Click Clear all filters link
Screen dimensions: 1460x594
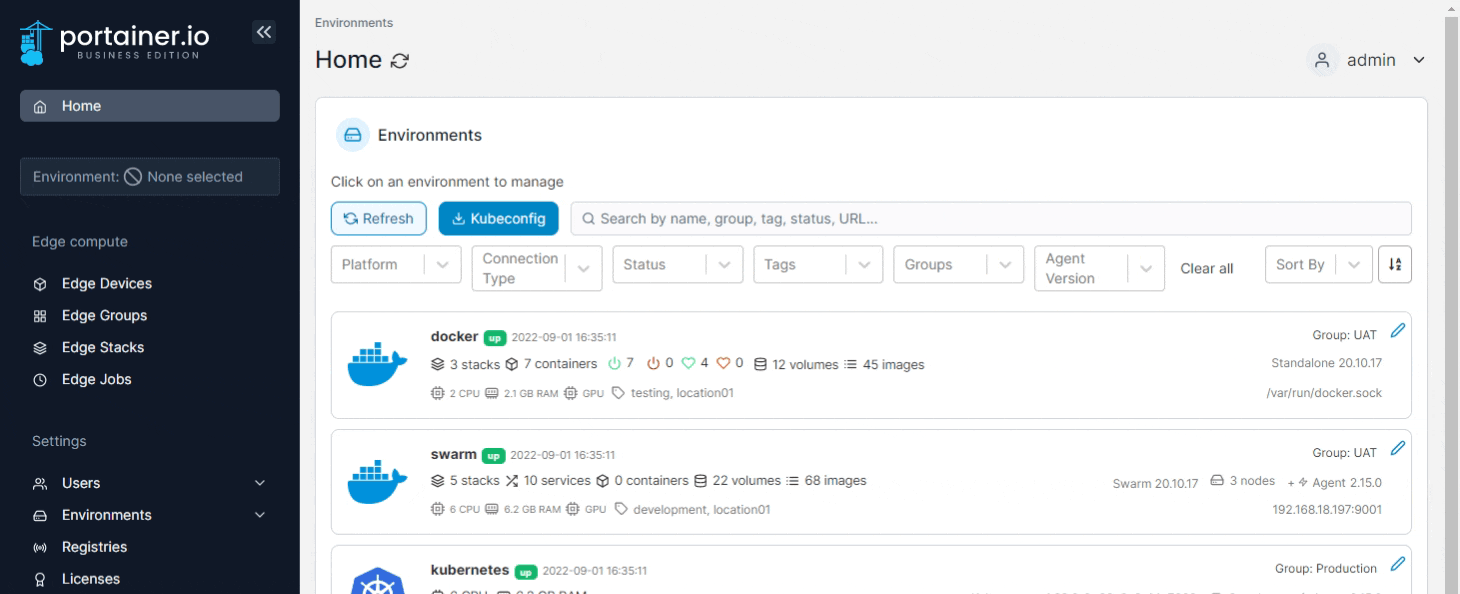pyautogui.click(x=1206, y=269)
